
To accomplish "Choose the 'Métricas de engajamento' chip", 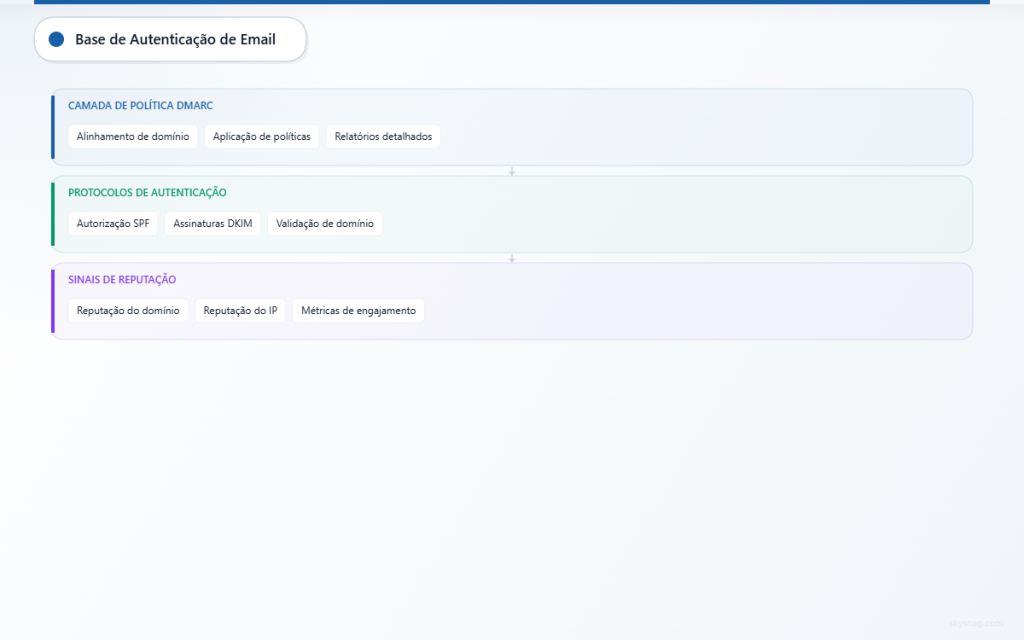I will (x=358, y=311).
